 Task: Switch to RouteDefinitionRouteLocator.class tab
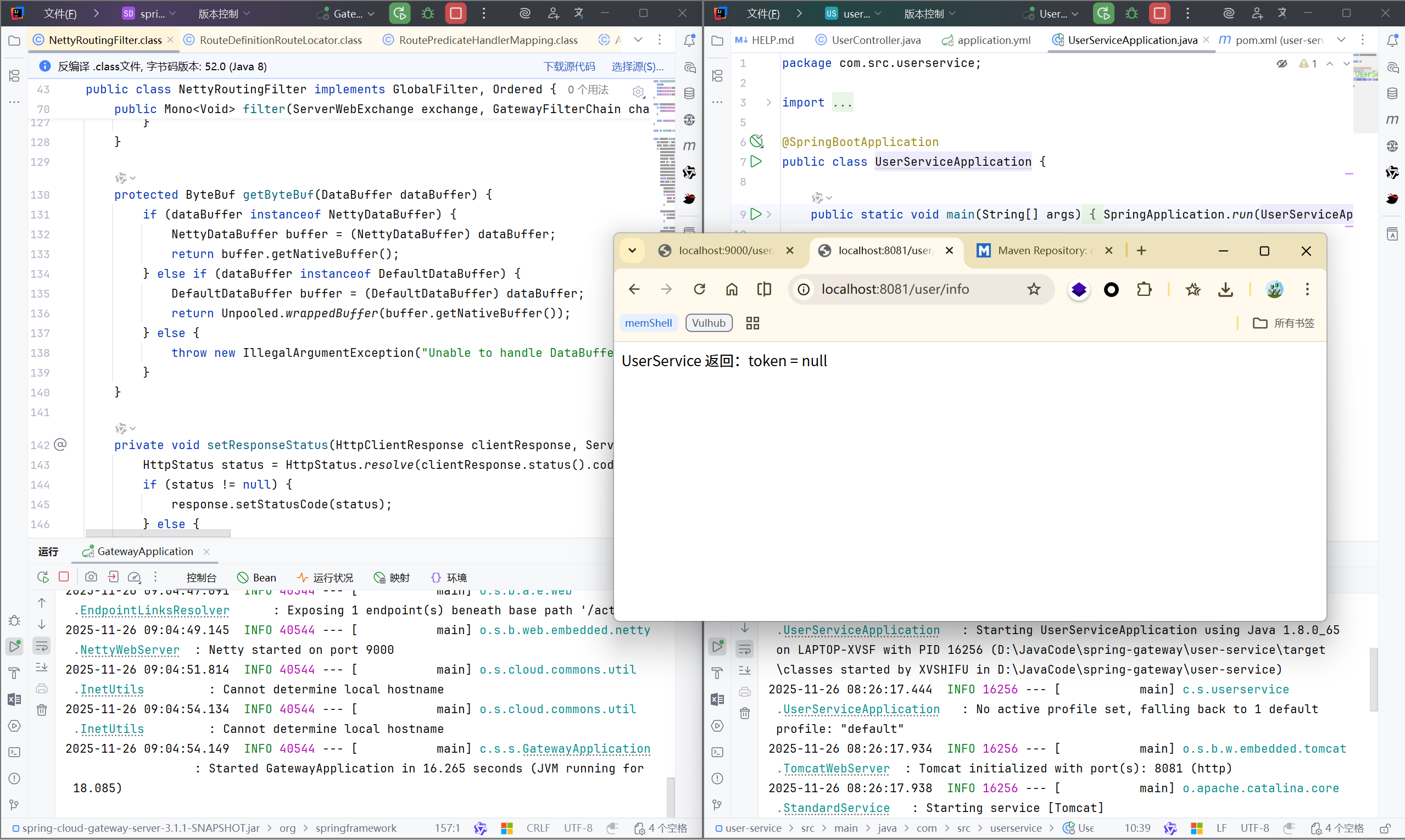tap(280, 40)
